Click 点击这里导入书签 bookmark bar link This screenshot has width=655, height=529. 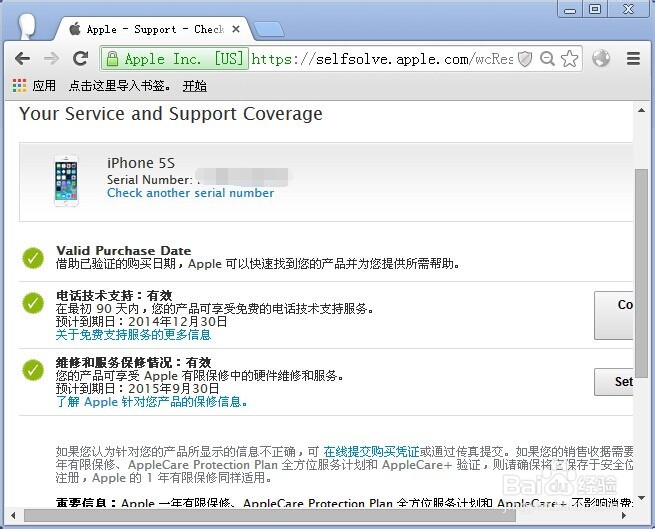pos(120,86)
